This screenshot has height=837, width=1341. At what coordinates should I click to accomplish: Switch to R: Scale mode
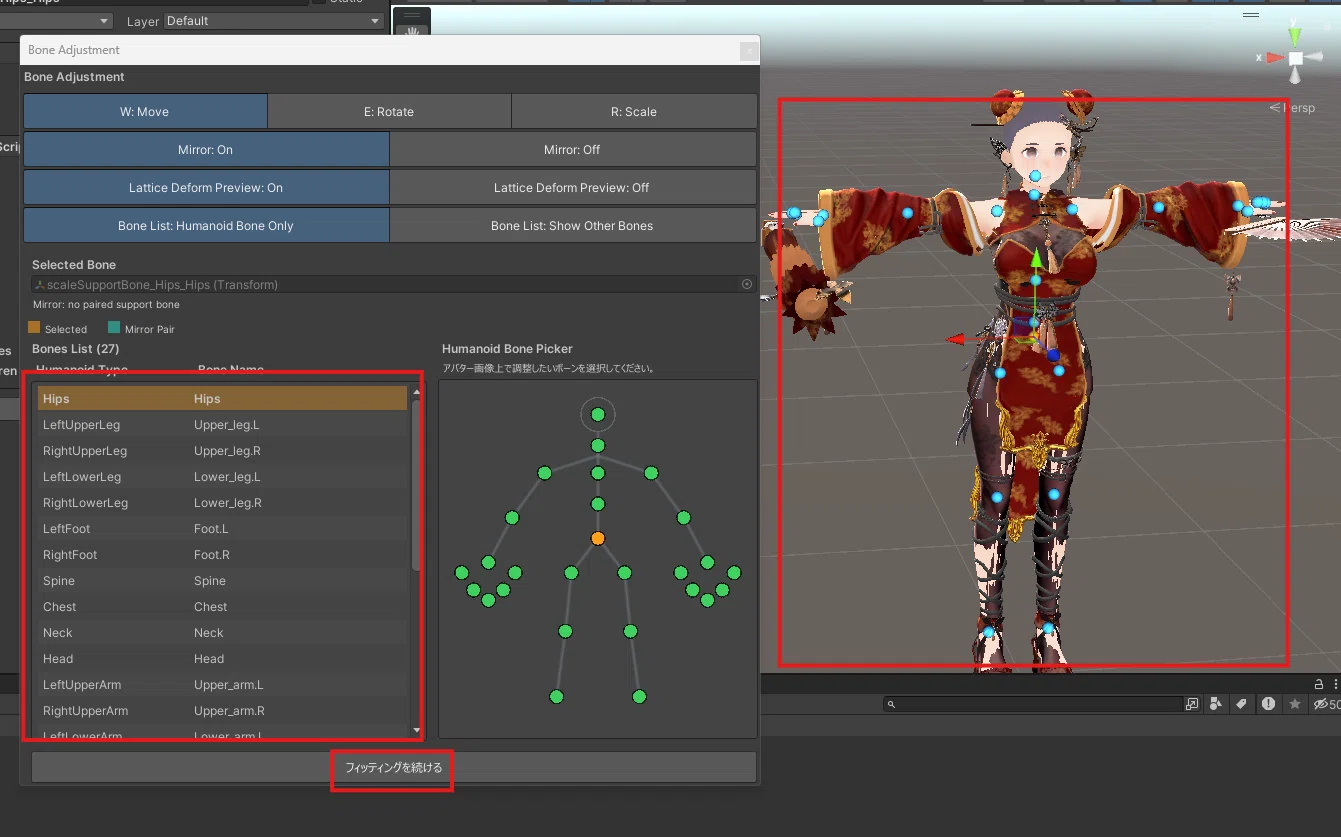coord(634,111)
